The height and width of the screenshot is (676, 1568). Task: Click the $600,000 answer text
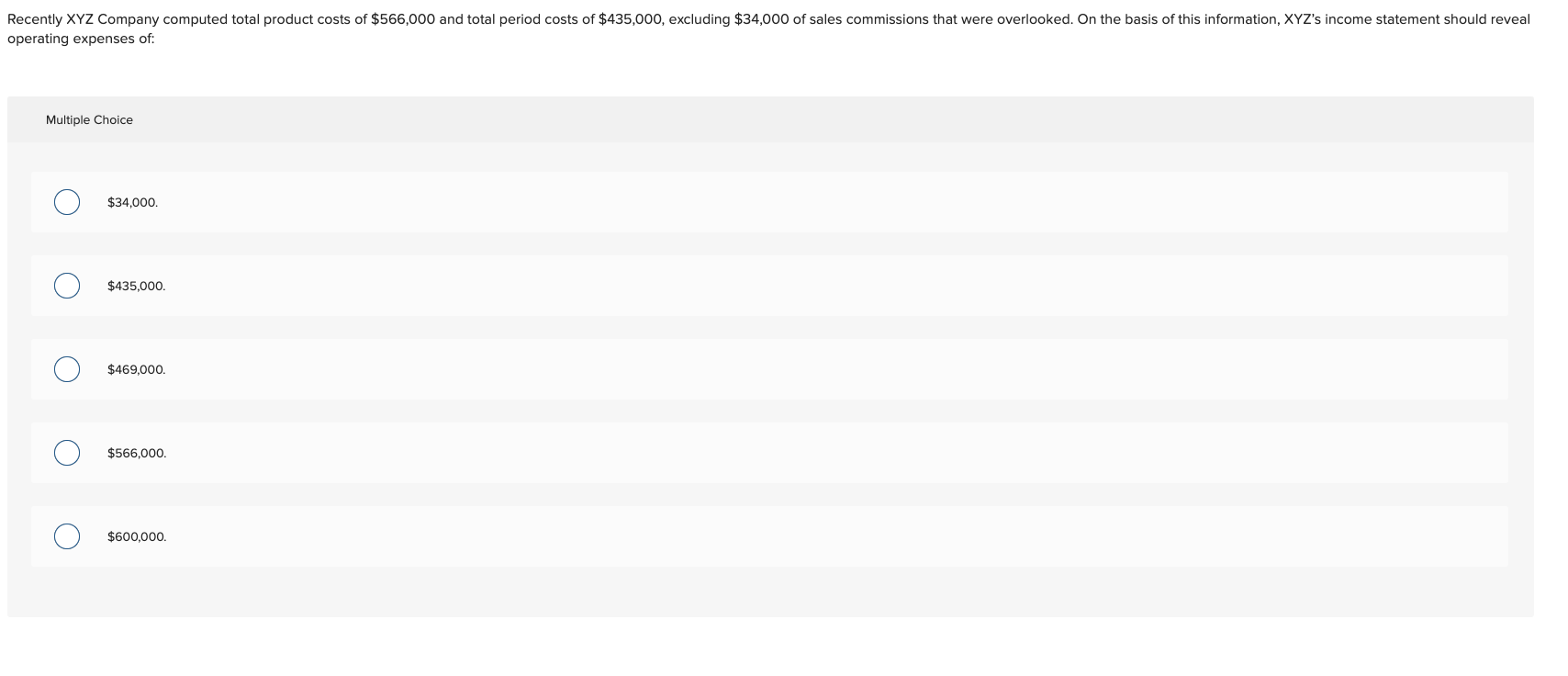137,535
